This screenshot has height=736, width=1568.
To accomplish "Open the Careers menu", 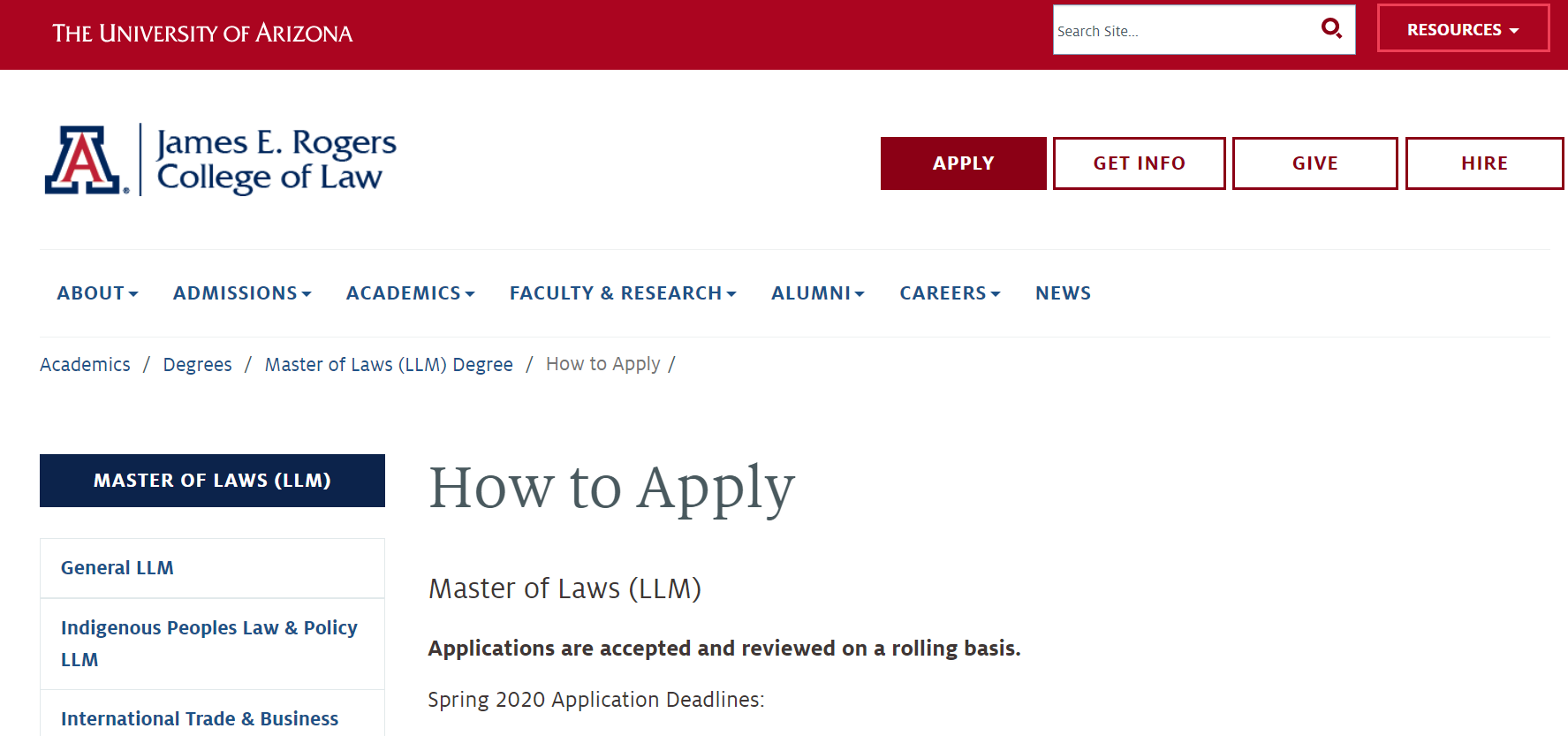I will click(951, 293).
